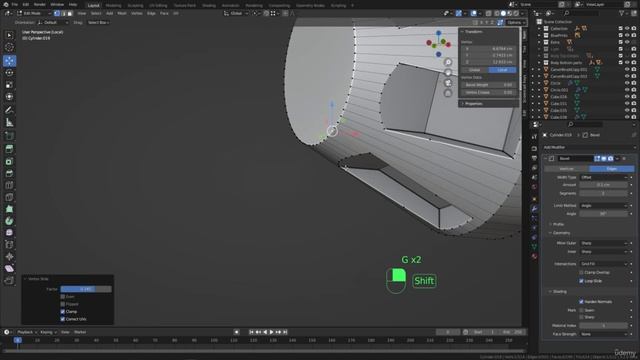
Task: Open the Vertex menu in viewport header
Action: tap(136, 13)
